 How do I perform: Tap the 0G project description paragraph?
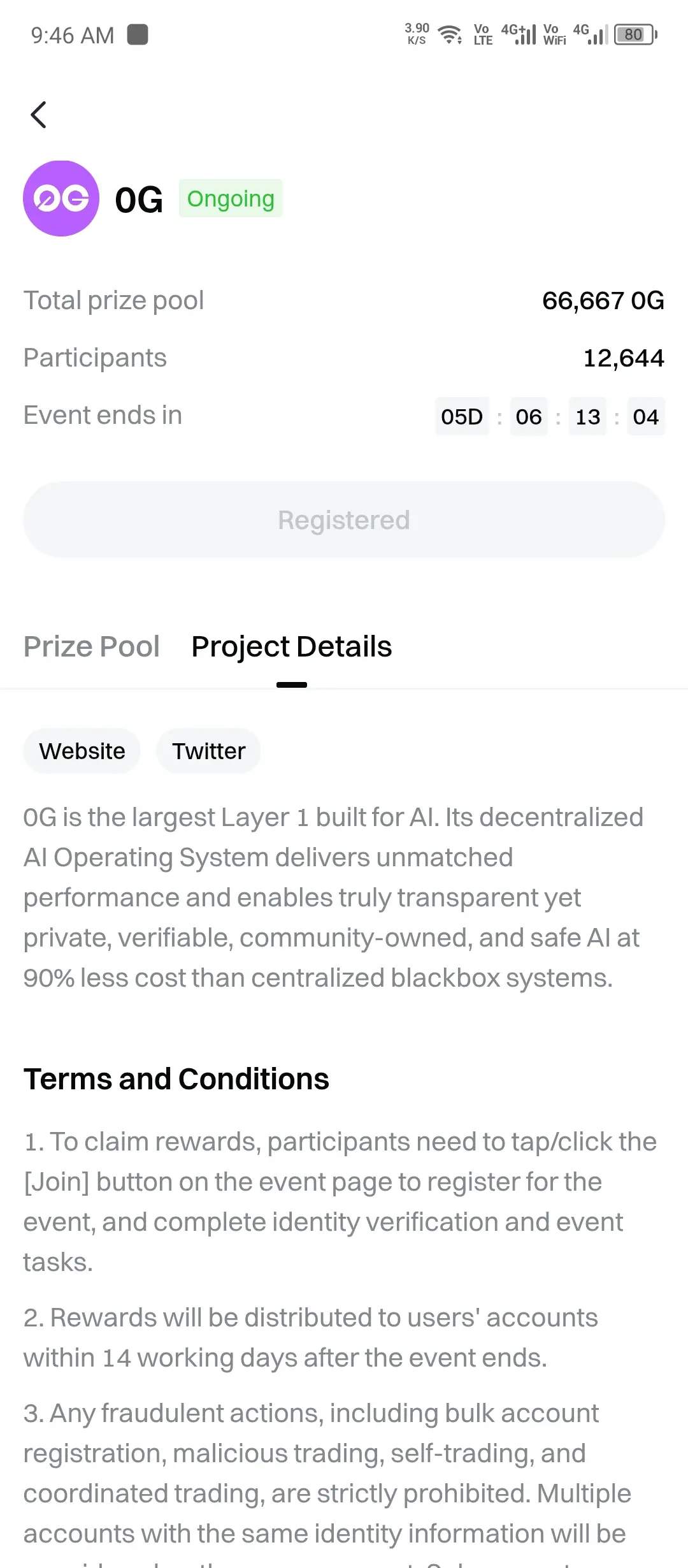pos(333,897)
